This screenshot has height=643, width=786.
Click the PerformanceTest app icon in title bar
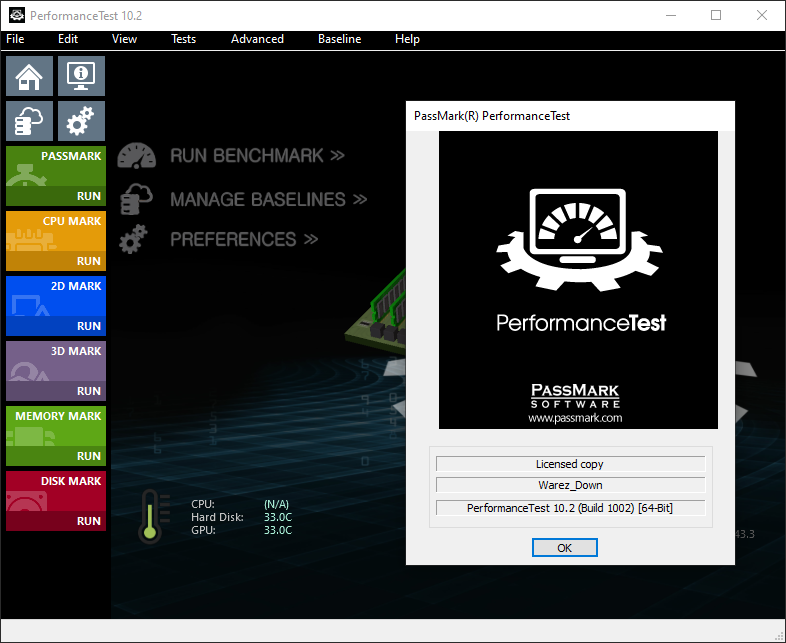(17, 16)
